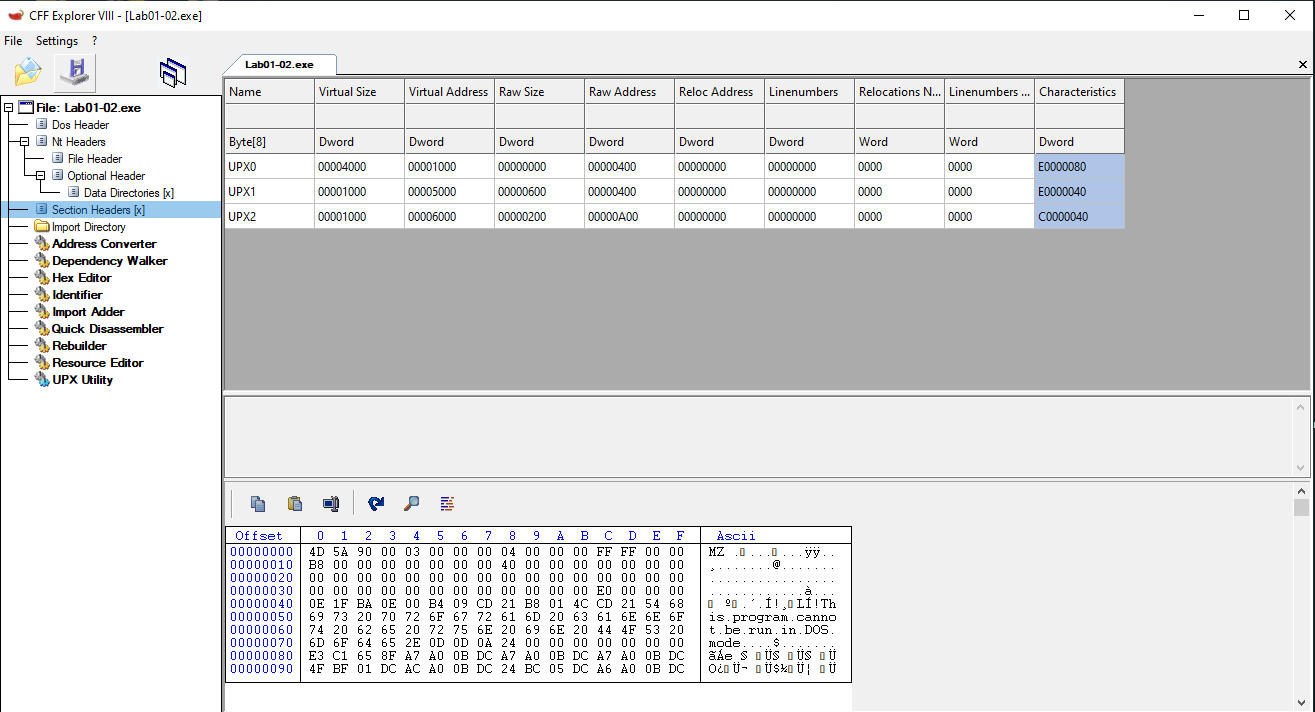Switch to the Lab01-02.exe tab

(279, 64)
